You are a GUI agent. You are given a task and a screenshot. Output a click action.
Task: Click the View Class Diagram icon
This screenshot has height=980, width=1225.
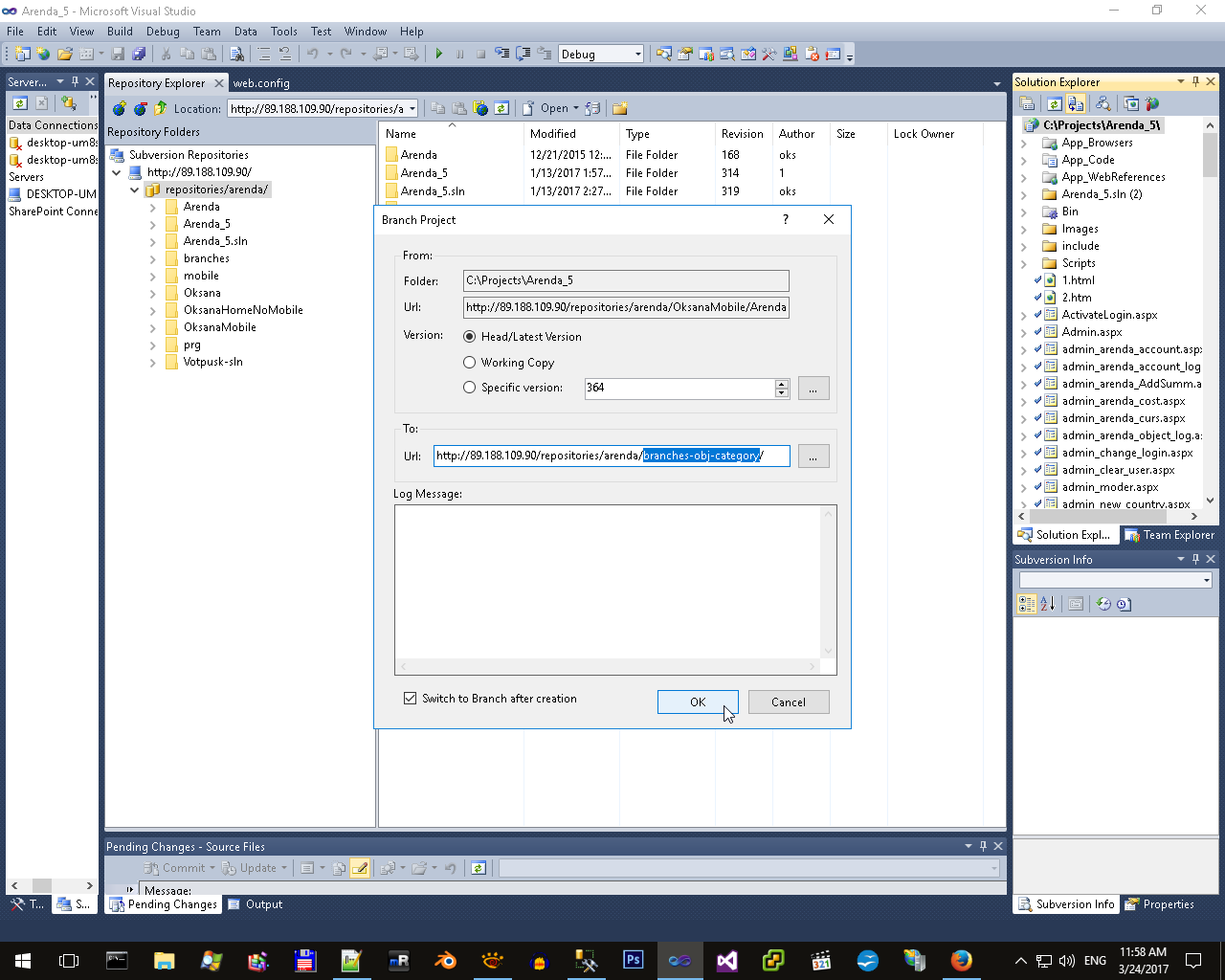1102,103
